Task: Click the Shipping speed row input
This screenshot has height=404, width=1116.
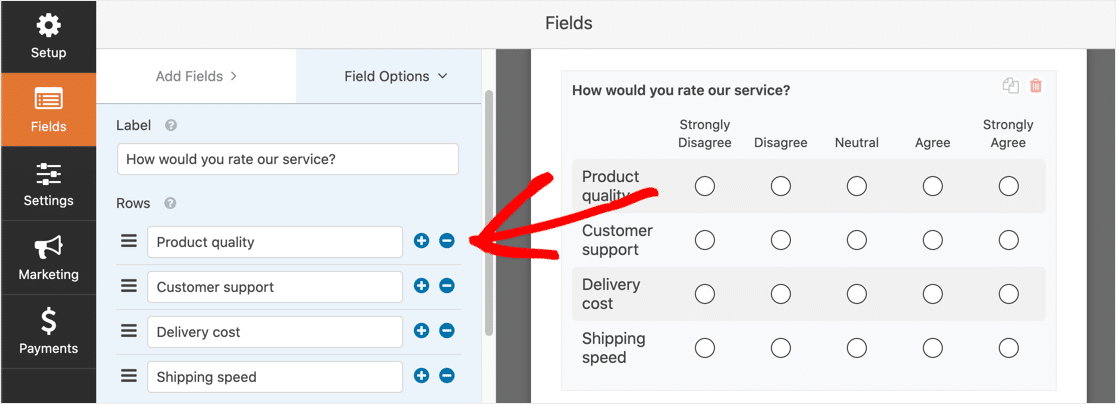Action: (x=275, y=377)
